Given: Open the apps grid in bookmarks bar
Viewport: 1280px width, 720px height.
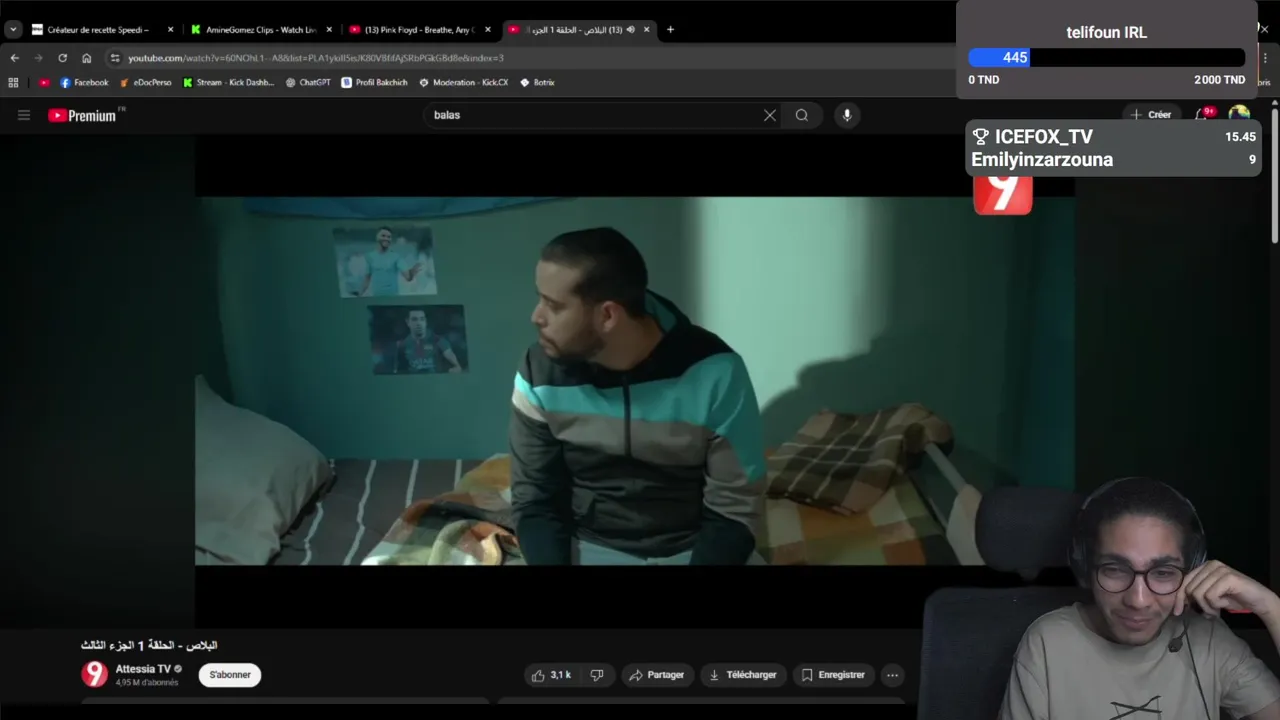Looking at the screenshot, I should click(13, 83).
